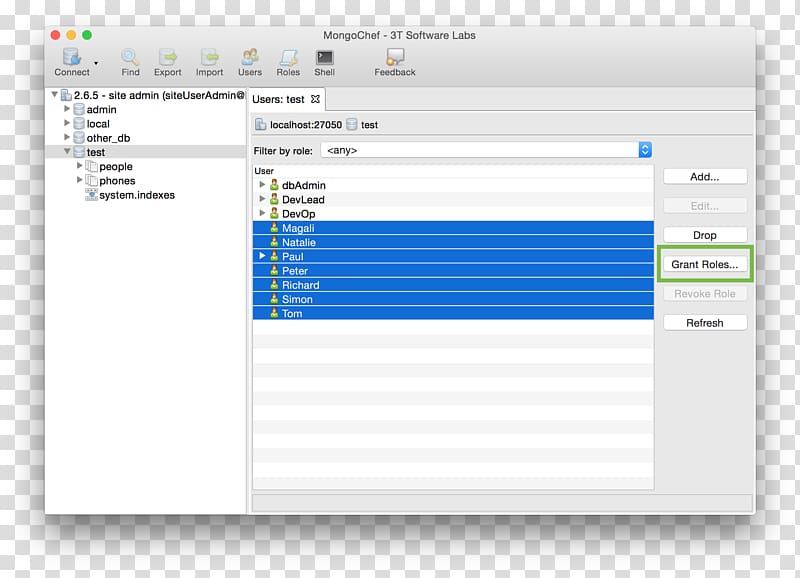Open the Connect dropdown arrow
The height and width of the screenshot is (578, 800).
click(x=96, y=63)
